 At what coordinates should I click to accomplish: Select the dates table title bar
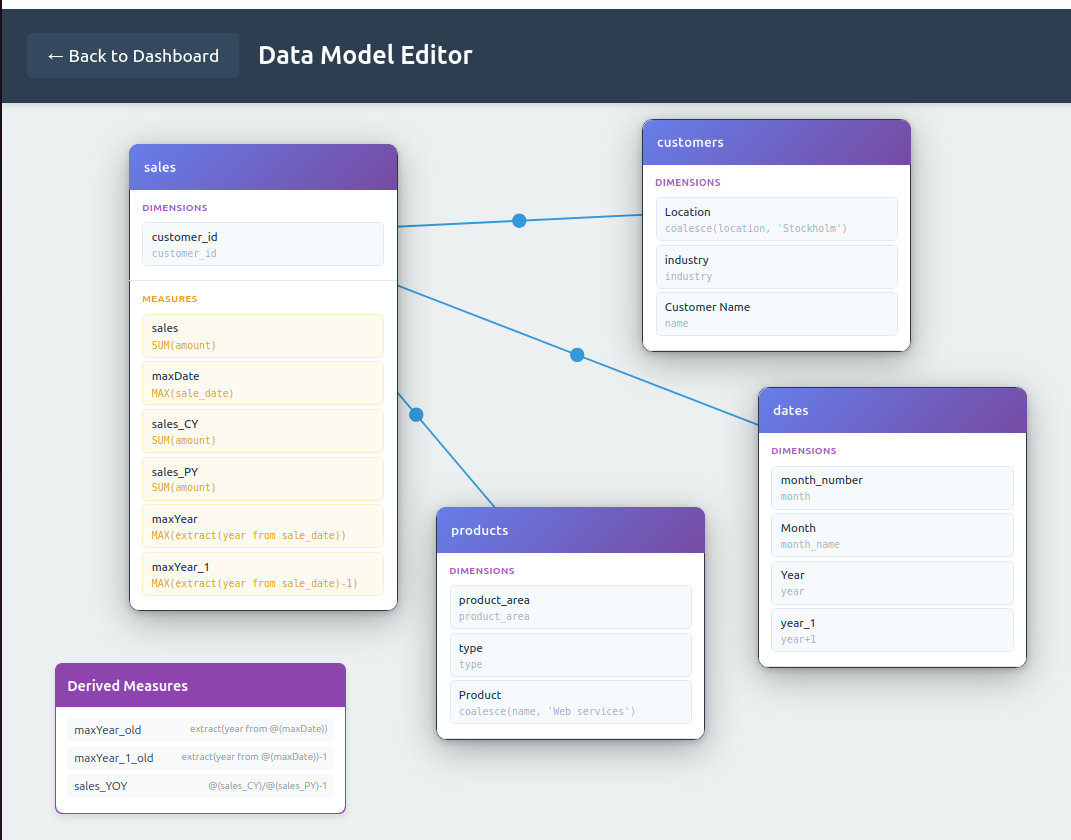tap(892, 410)
